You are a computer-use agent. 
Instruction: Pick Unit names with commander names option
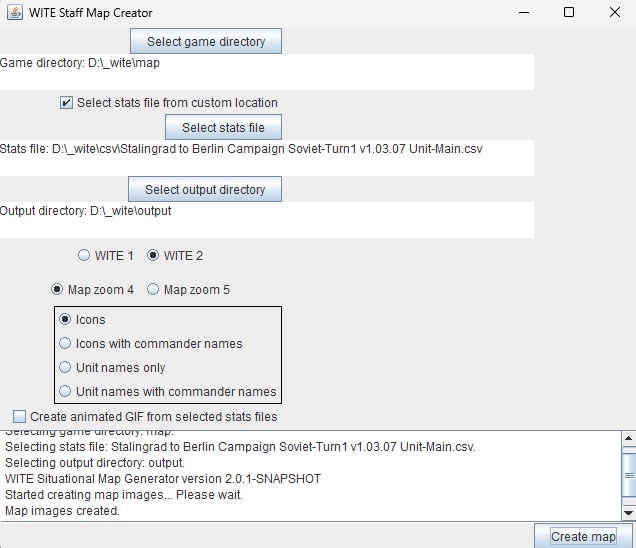point(66,392)
